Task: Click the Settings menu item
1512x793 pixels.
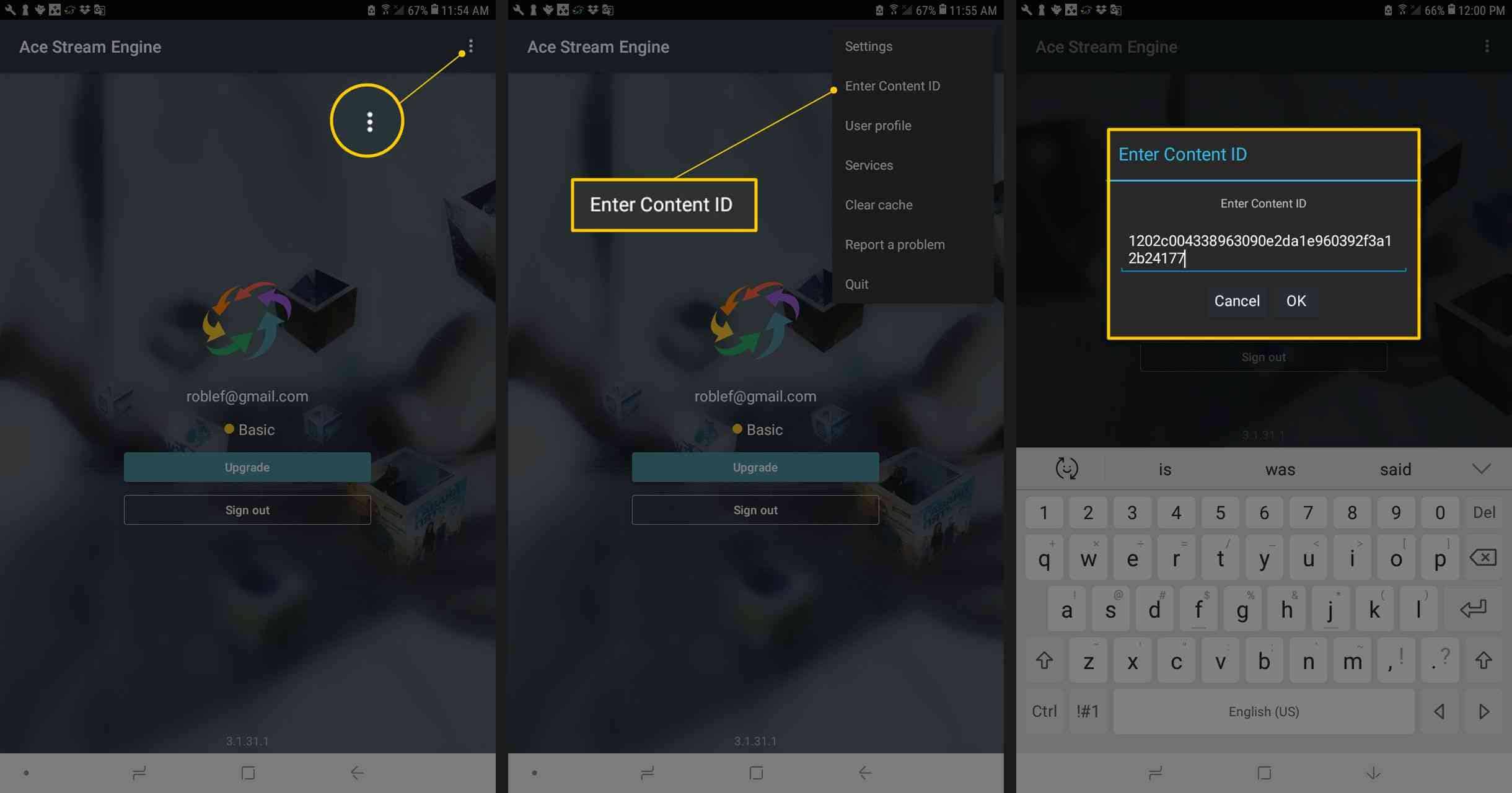Action: [867, 45]
